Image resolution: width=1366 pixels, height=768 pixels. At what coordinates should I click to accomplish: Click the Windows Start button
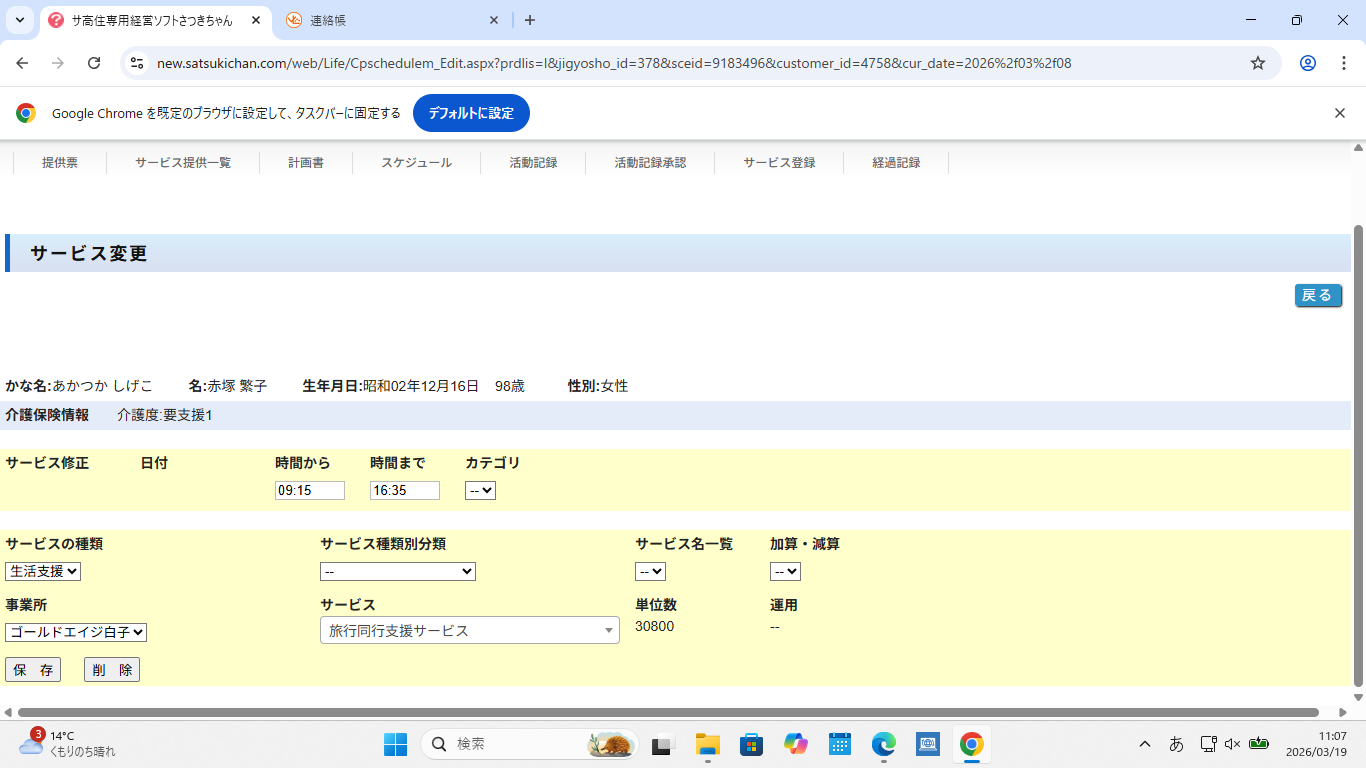coord(395,744)
